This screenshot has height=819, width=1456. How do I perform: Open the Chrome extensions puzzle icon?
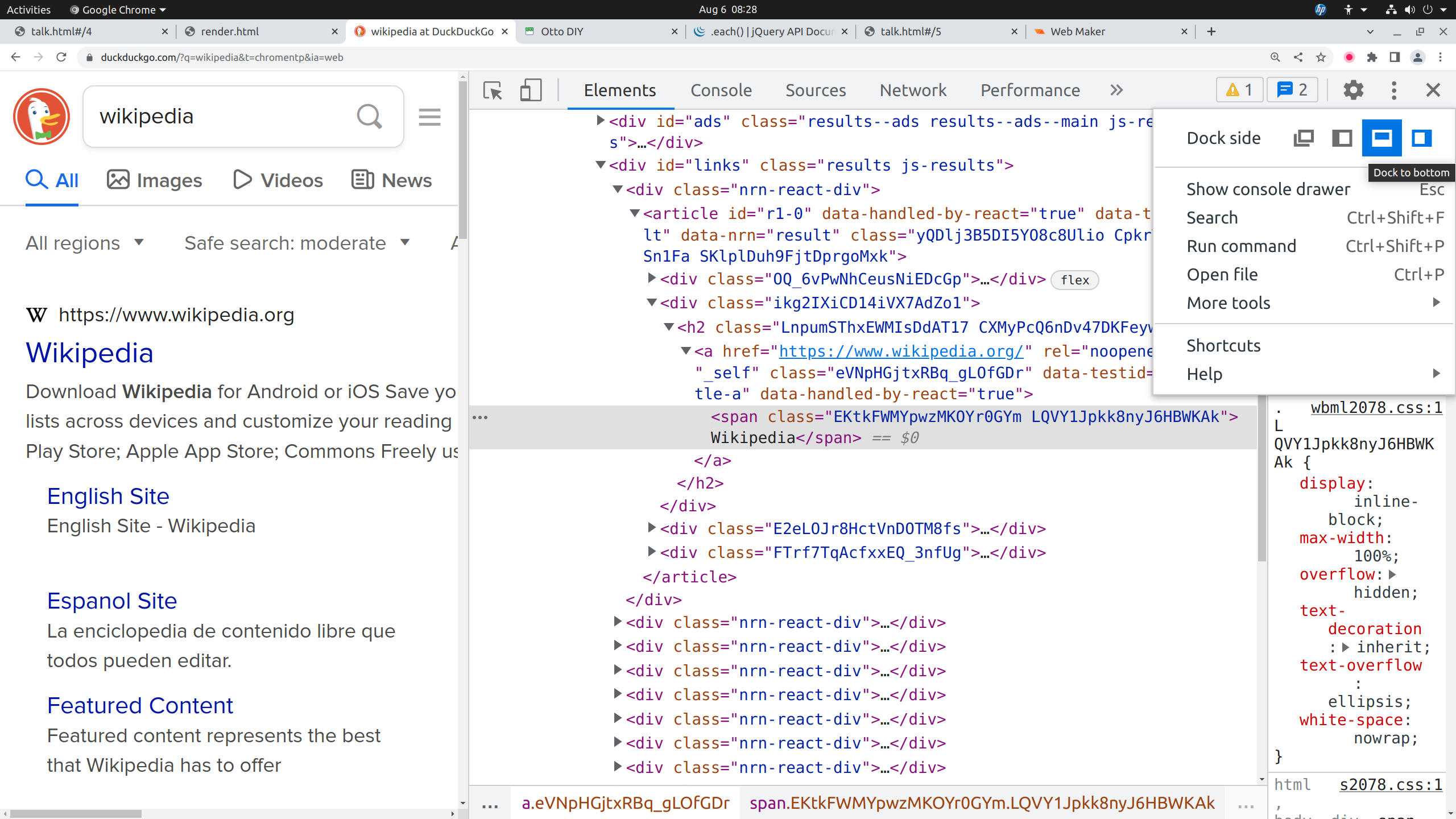[x=1372, y=57]
